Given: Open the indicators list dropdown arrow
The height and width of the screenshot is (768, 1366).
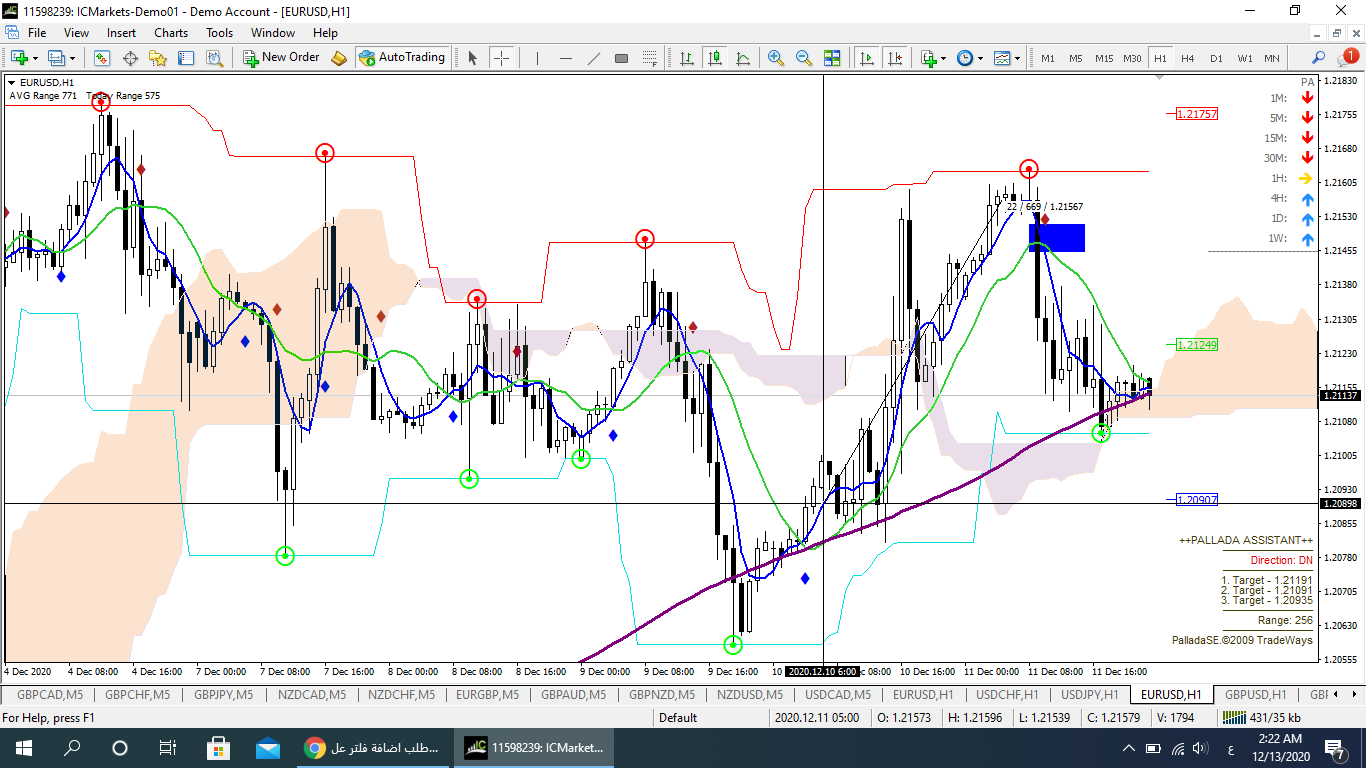Looking at the screenshot, I should coord(943,58).
